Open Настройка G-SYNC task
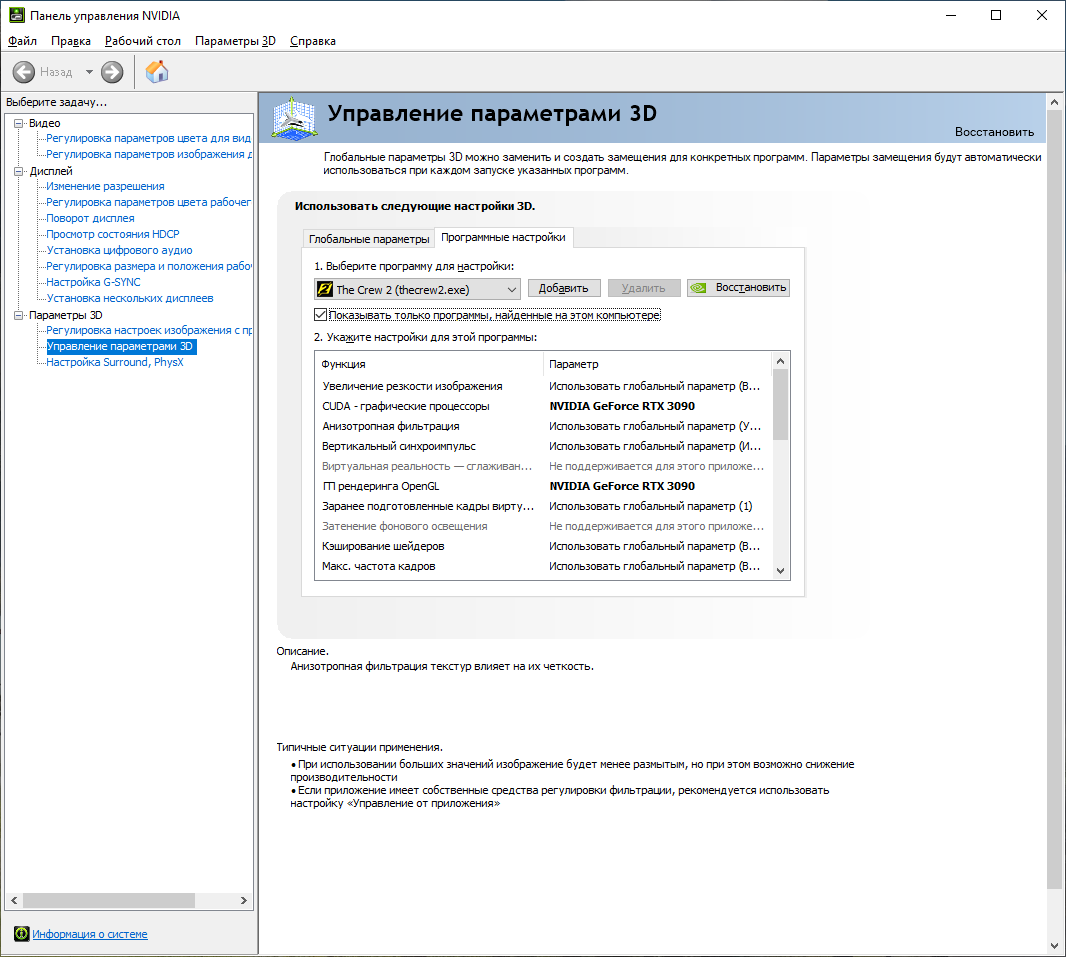The image size is (1066, 957). [93, 282]
